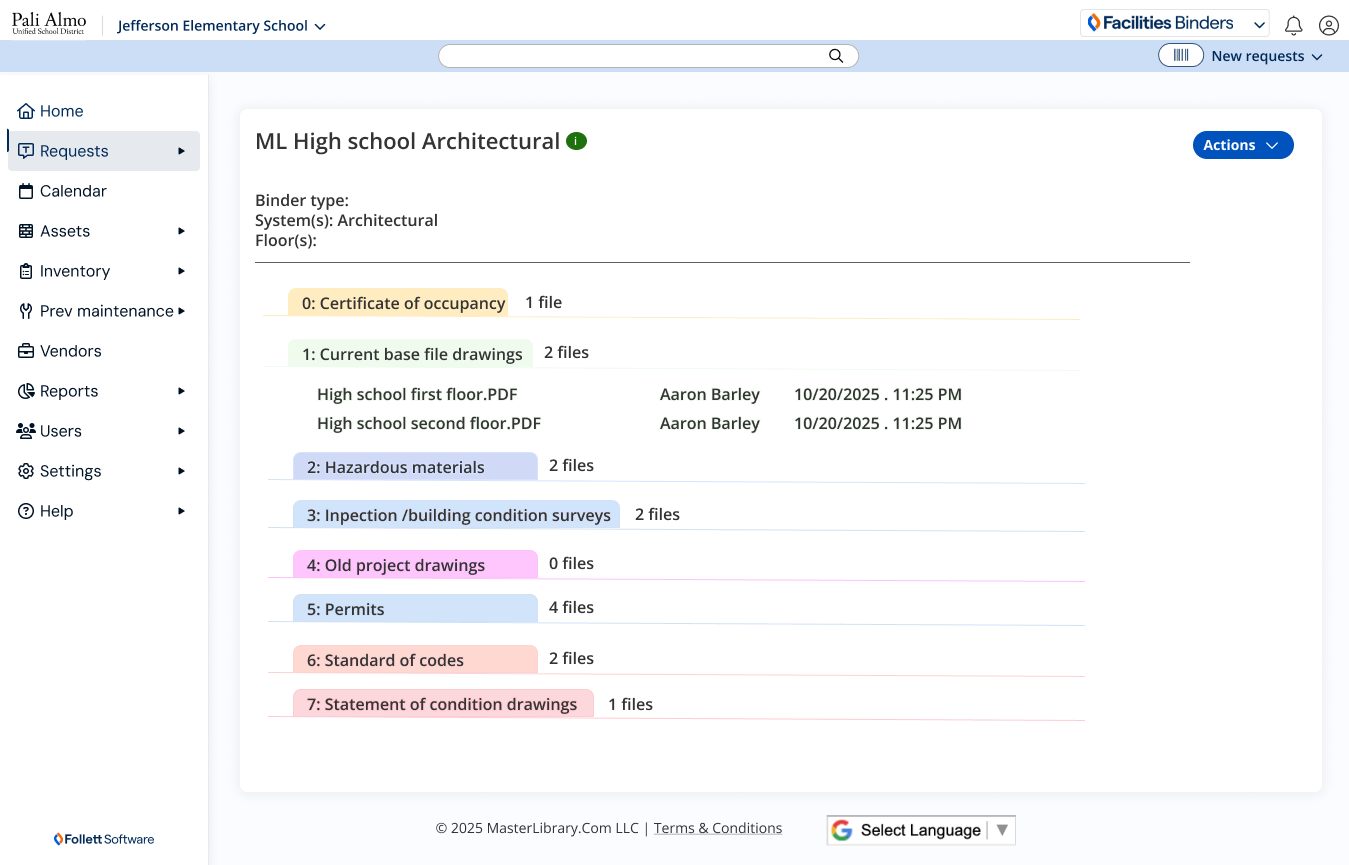Open the High school first floor.PDF file

(x=417, y=394)
